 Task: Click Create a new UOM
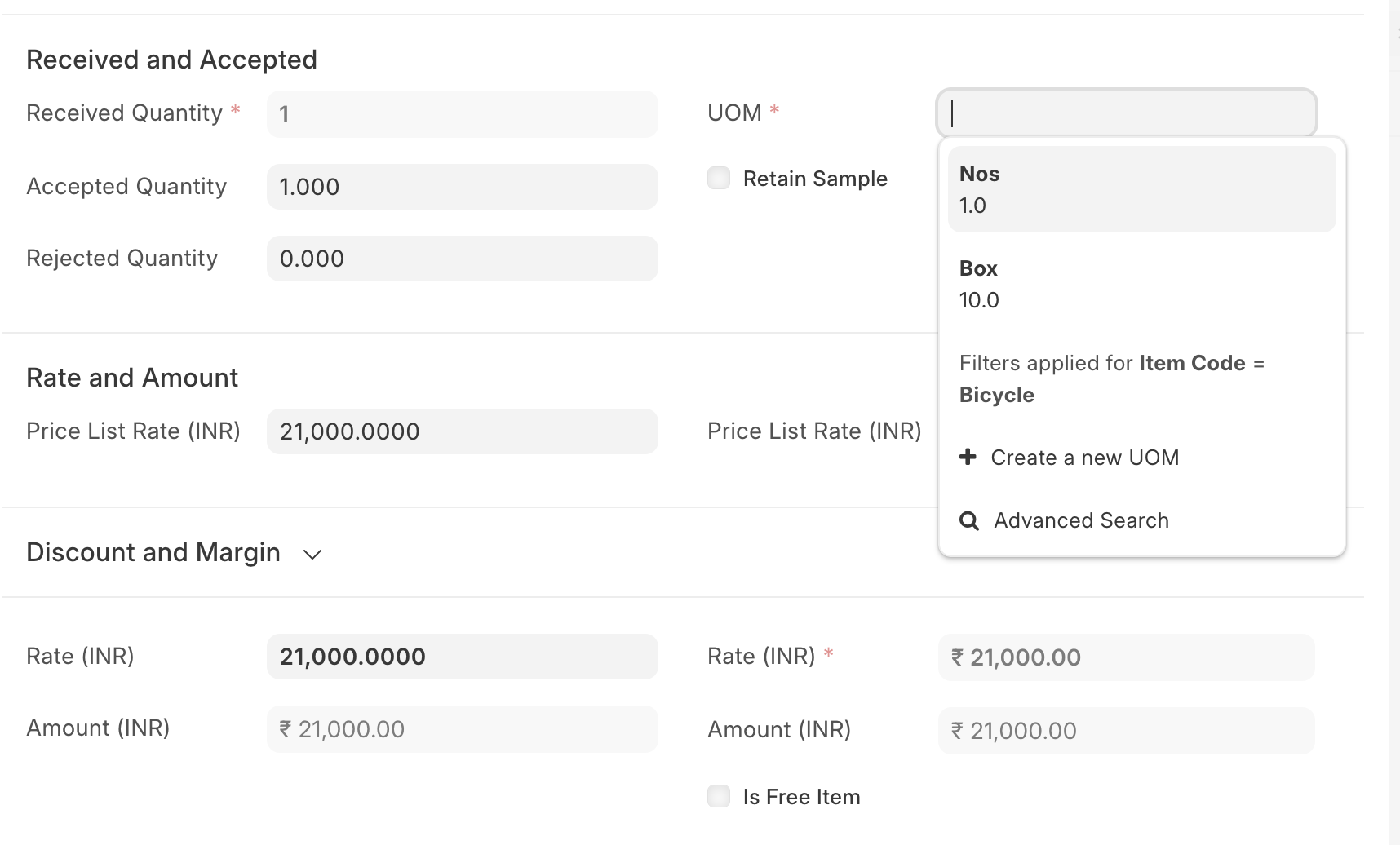1084,458
